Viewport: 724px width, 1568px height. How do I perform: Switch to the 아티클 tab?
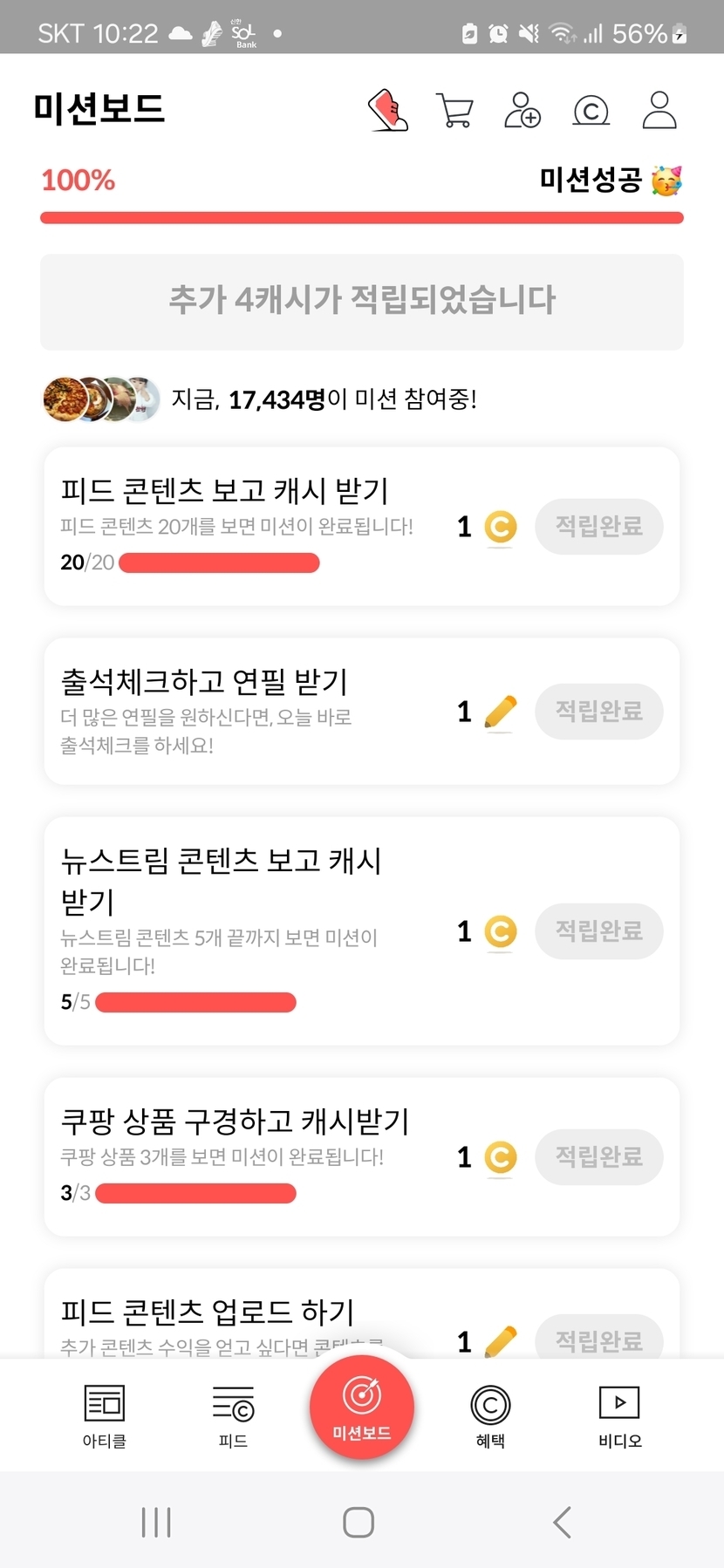[105, 1416]
